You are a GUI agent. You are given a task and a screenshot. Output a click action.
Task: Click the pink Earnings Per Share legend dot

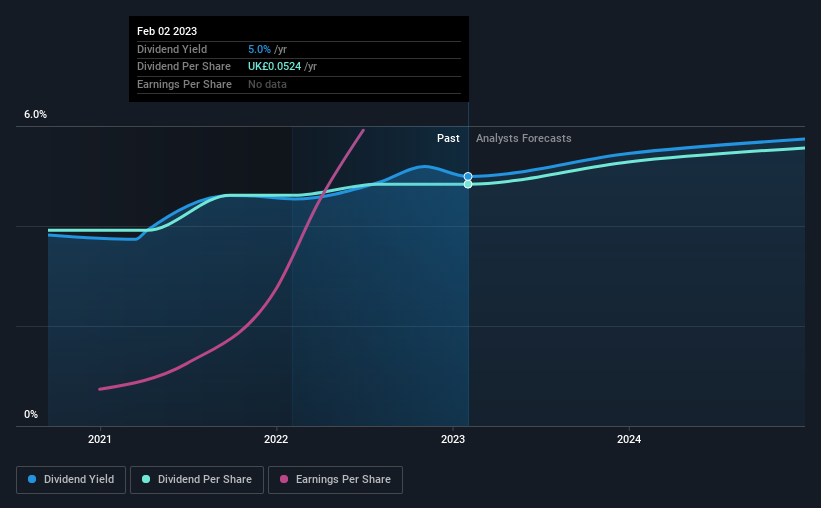[284, 479]
